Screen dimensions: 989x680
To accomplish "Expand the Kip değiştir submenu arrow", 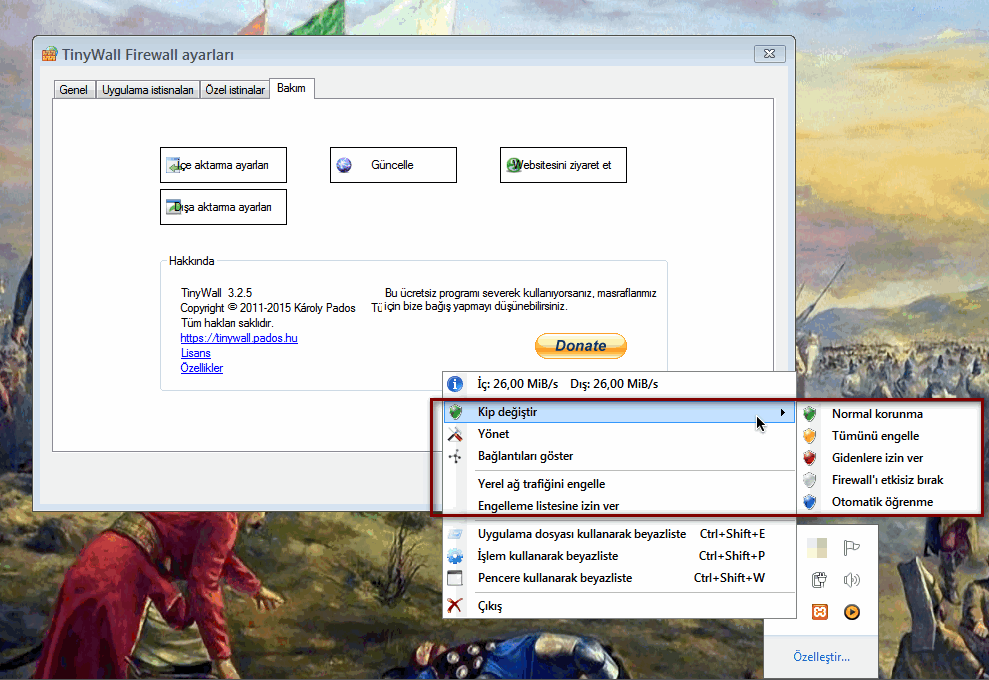I will click(783, 412).
